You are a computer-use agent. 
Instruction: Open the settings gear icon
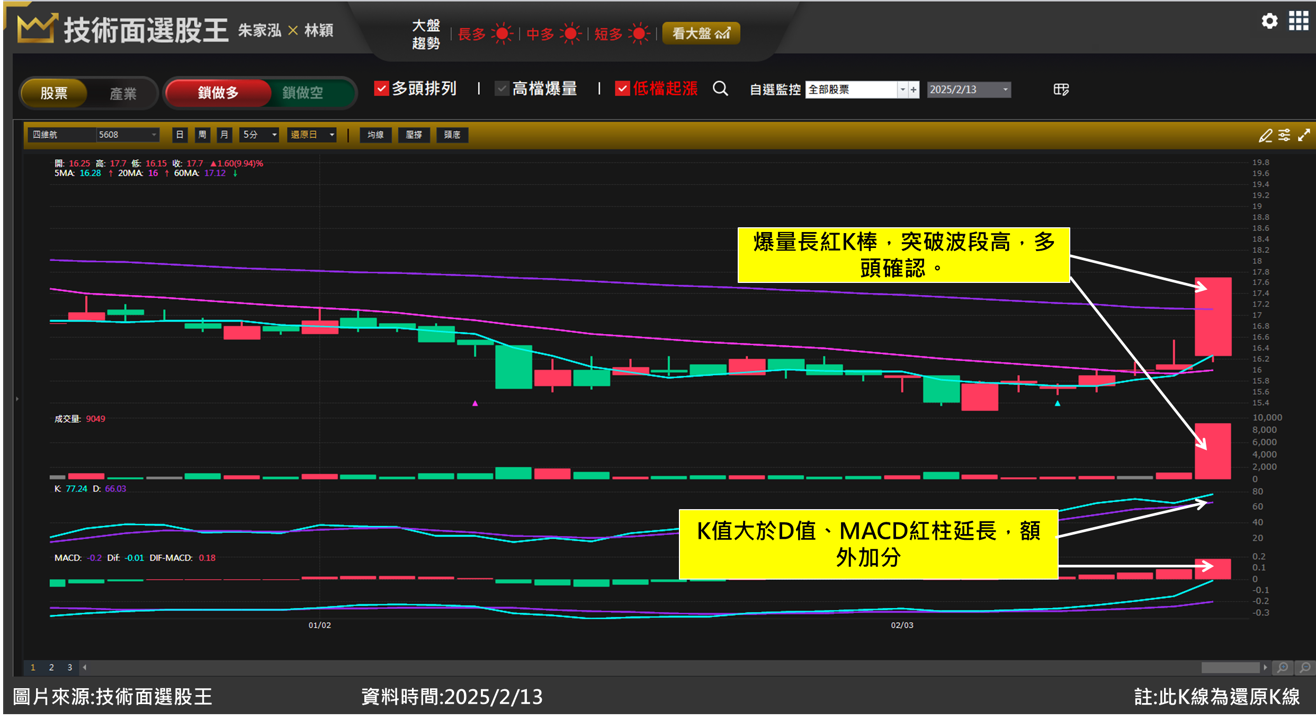tap(1269, 21)
